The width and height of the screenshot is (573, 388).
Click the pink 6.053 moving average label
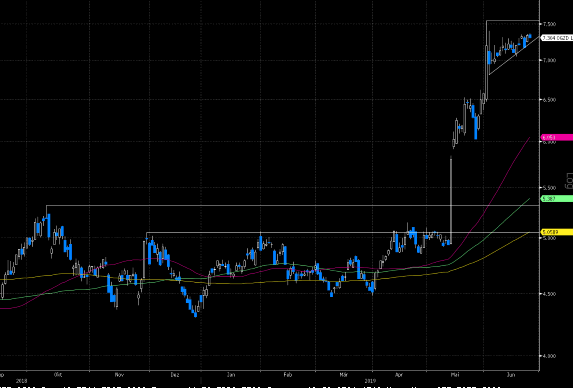[557, 137]
